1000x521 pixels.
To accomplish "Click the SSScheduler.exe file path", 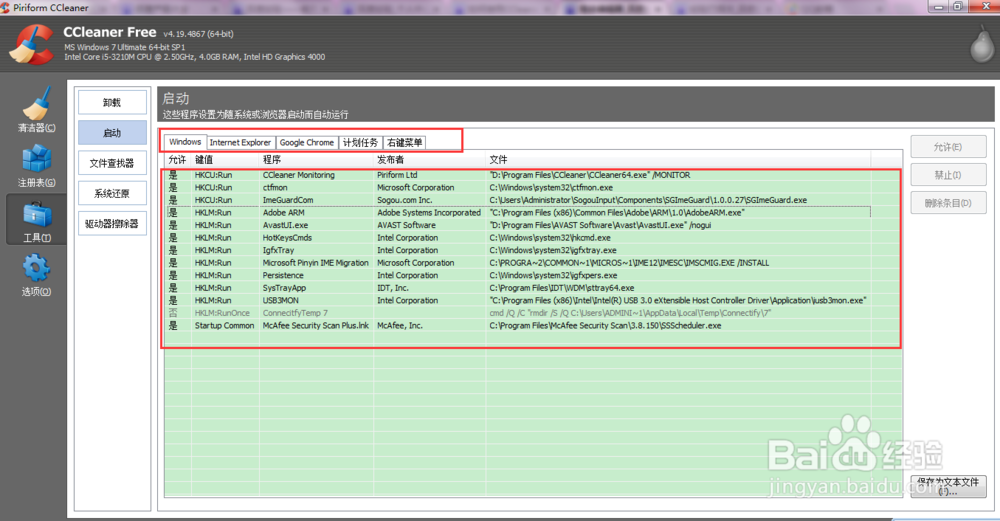I will tap(605, 325).
